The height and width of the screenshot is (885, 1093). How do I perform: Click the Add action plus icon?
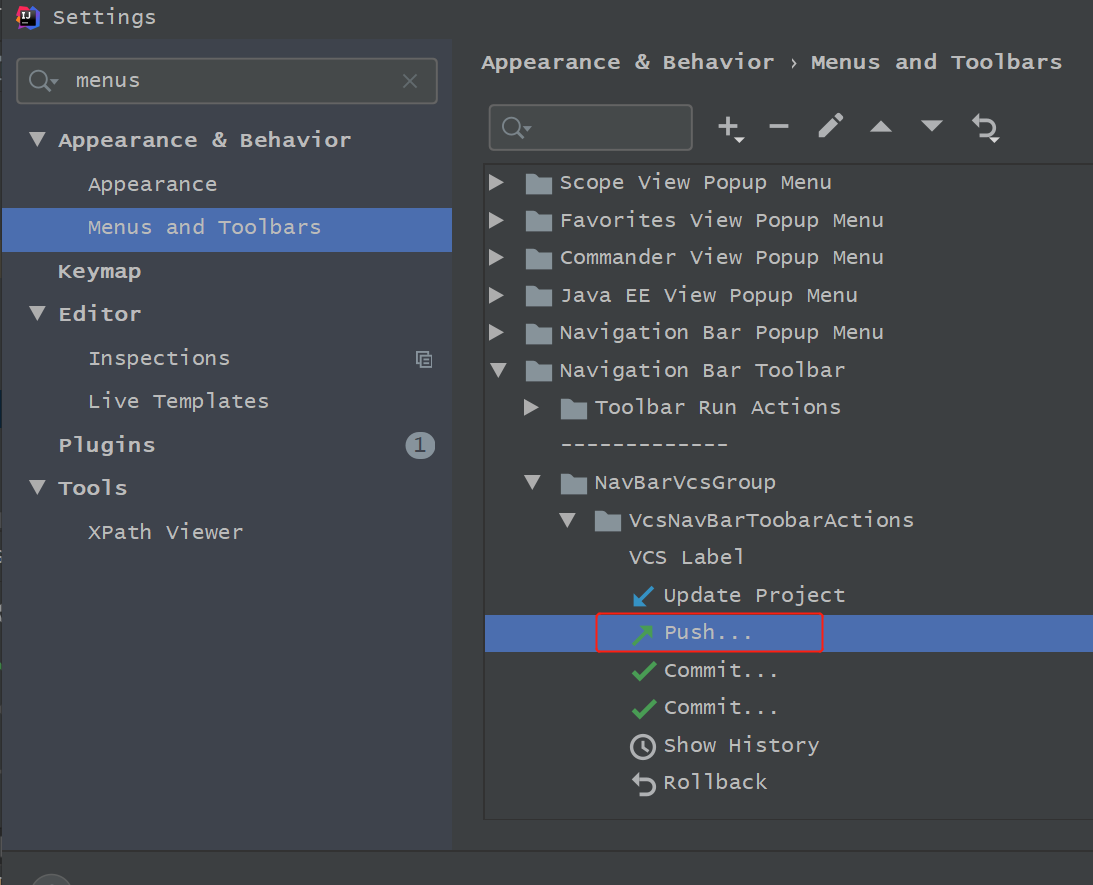click(x=729, y=127)
